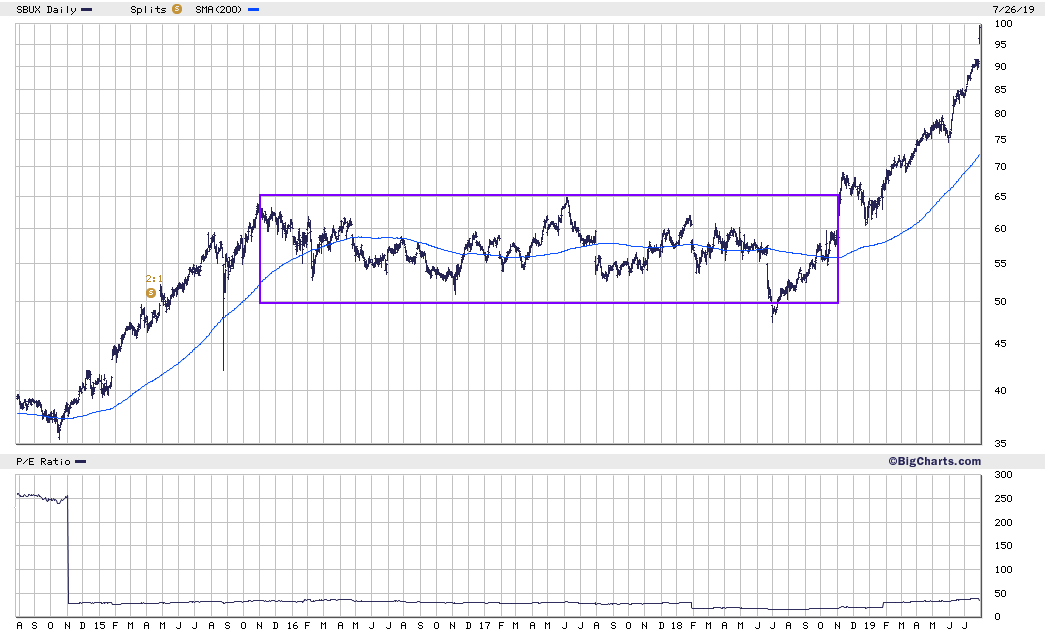Click the dark line swatch beside SBUX Daily

[x=87, y=10]
